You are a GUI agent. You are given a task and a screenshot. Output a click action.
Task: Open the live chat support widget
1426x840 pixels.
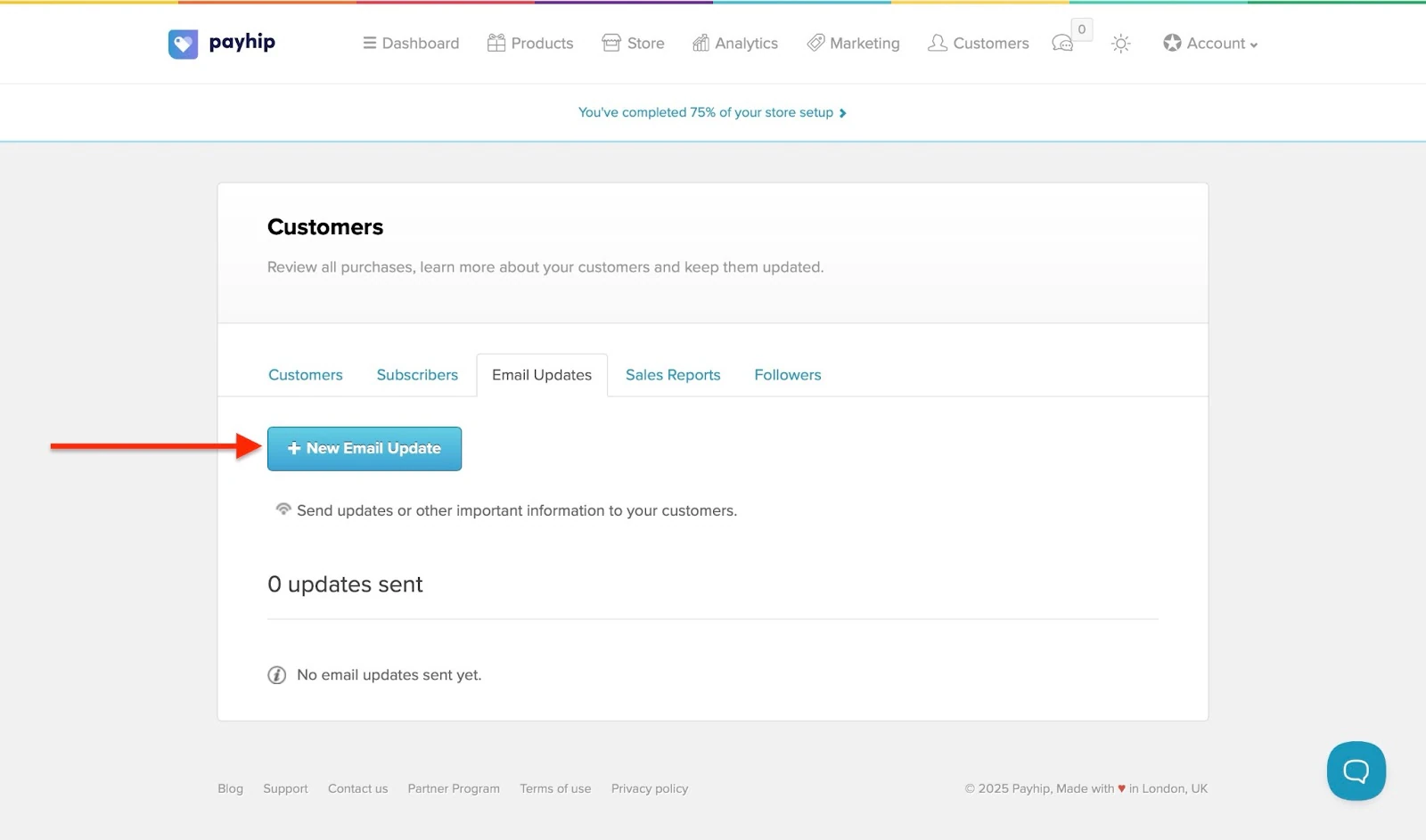coord(1356,771)
